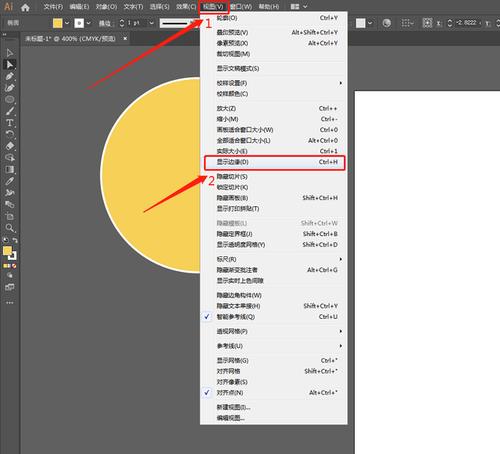Toggle 隐藏画板(B) hide artboards item
The image size is (500, 454).
pos(273,198)
